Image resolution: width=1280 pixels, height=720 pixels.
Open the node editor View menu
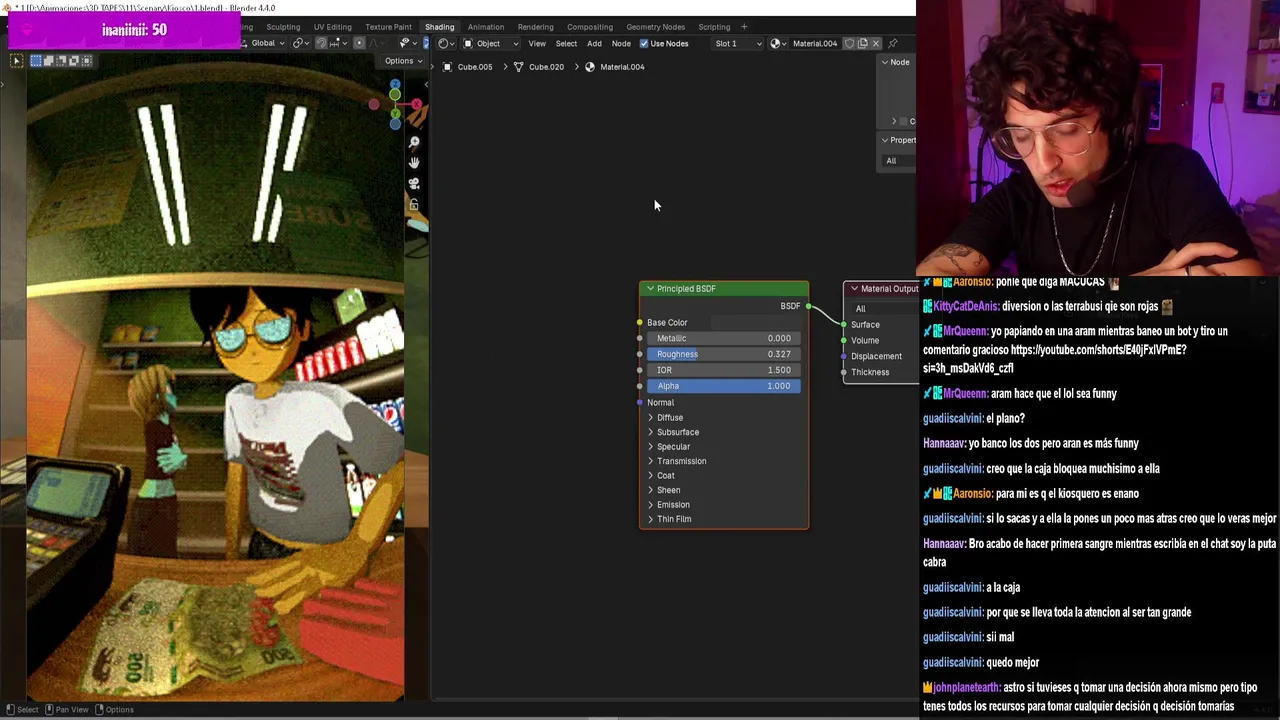[537, 44]
